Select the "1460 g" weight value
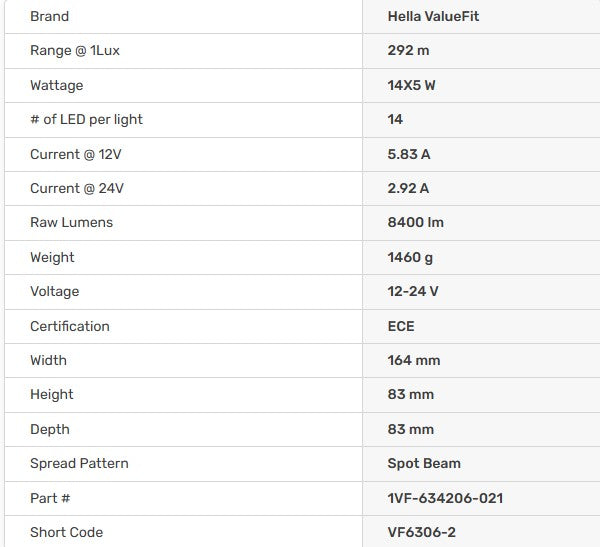The image size is (600, 547). (410, 257)
